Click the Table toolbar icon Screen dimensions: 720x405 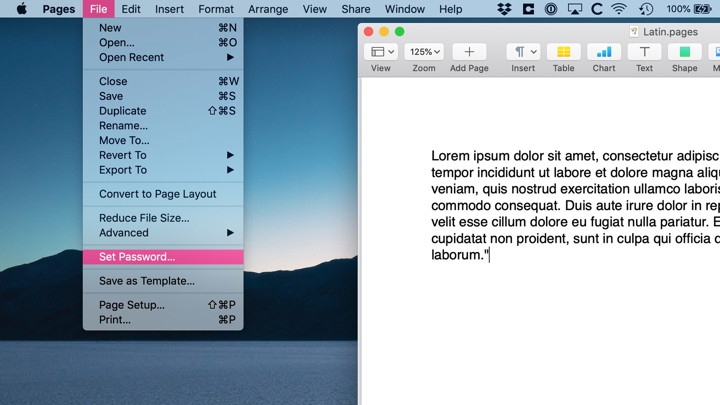[x=563, y=52]
